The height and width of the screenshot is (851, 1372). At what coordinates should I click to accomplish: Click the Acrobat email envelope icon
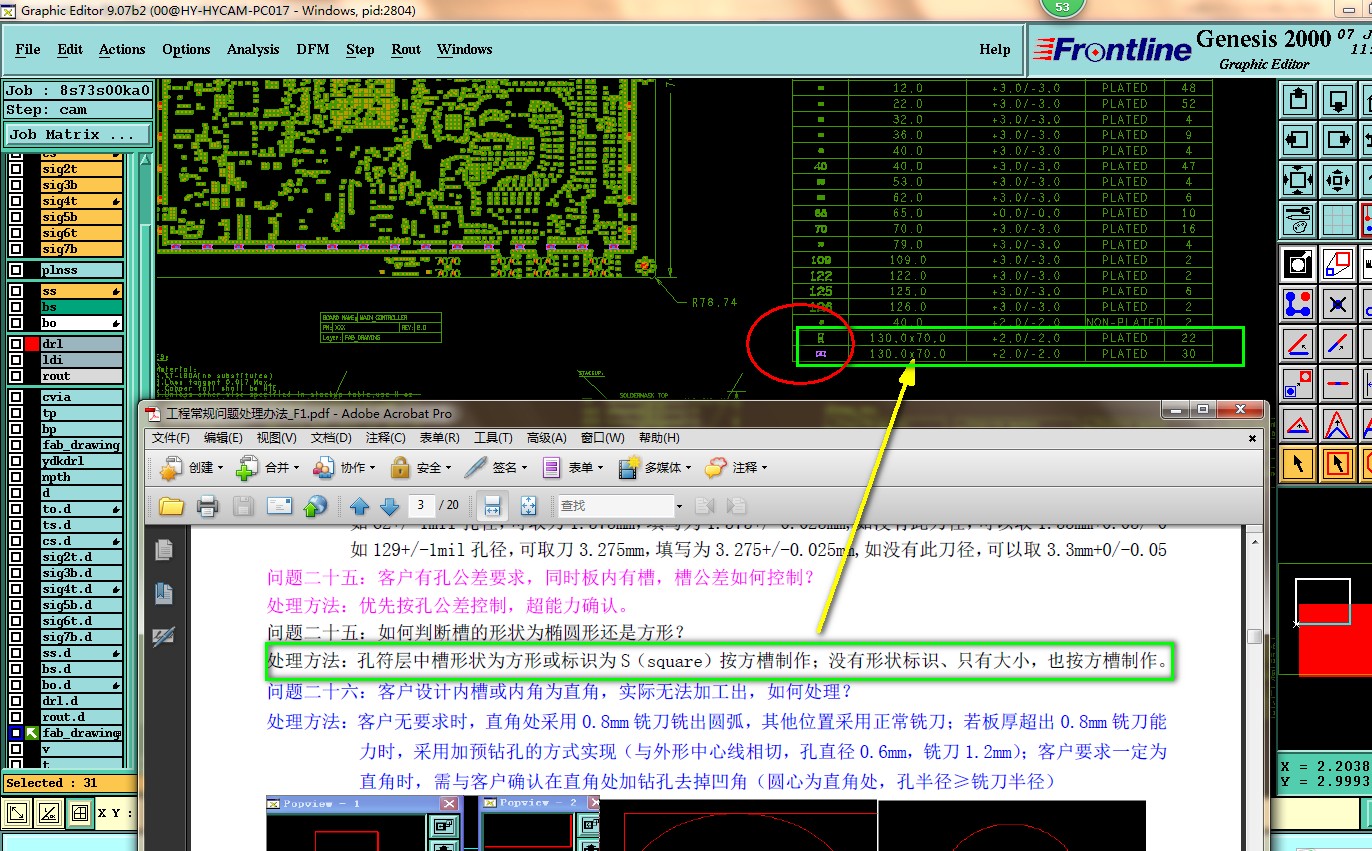coord(279,506)
